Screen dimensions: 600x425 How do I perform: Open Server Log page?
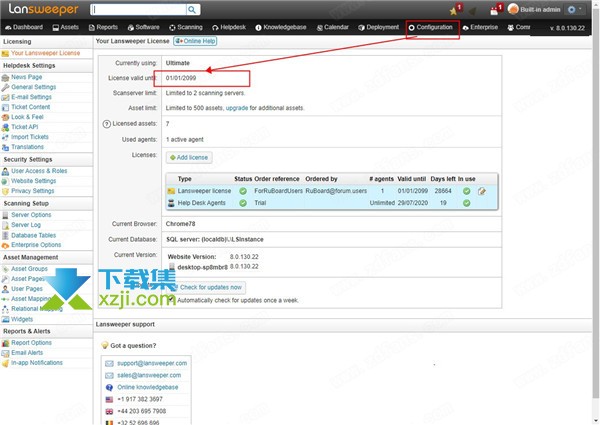click(x=26, y=225)
